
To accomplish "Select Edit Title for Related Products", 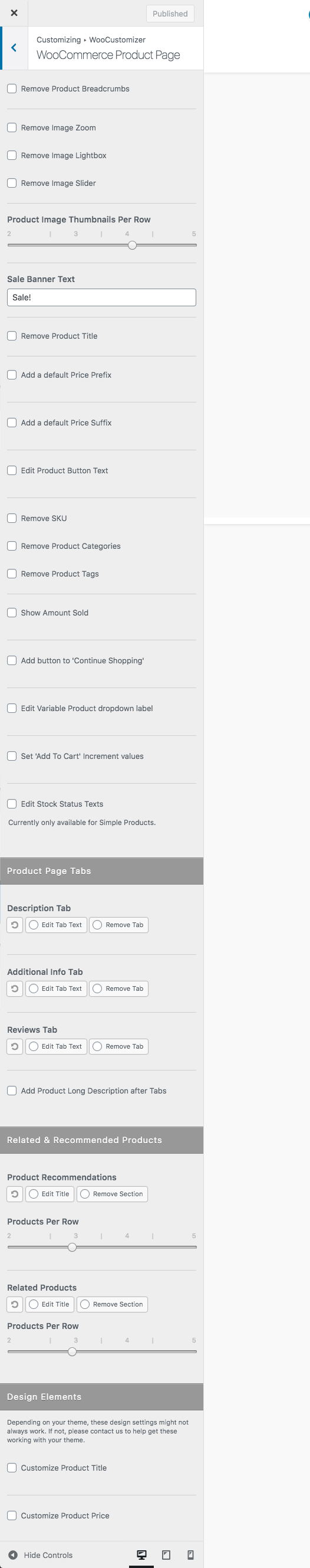I will (x=50, y=1304).
